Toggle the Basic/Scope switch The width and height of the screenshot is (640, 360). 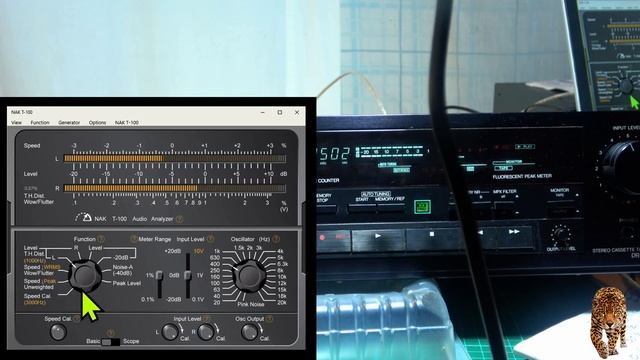click(x=110, y=342)
